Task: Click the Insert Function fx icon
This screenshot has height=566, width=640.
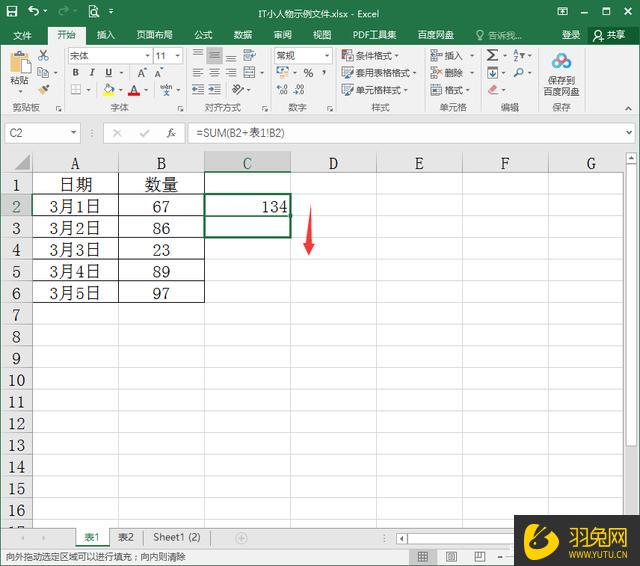Action: (171, 133)
